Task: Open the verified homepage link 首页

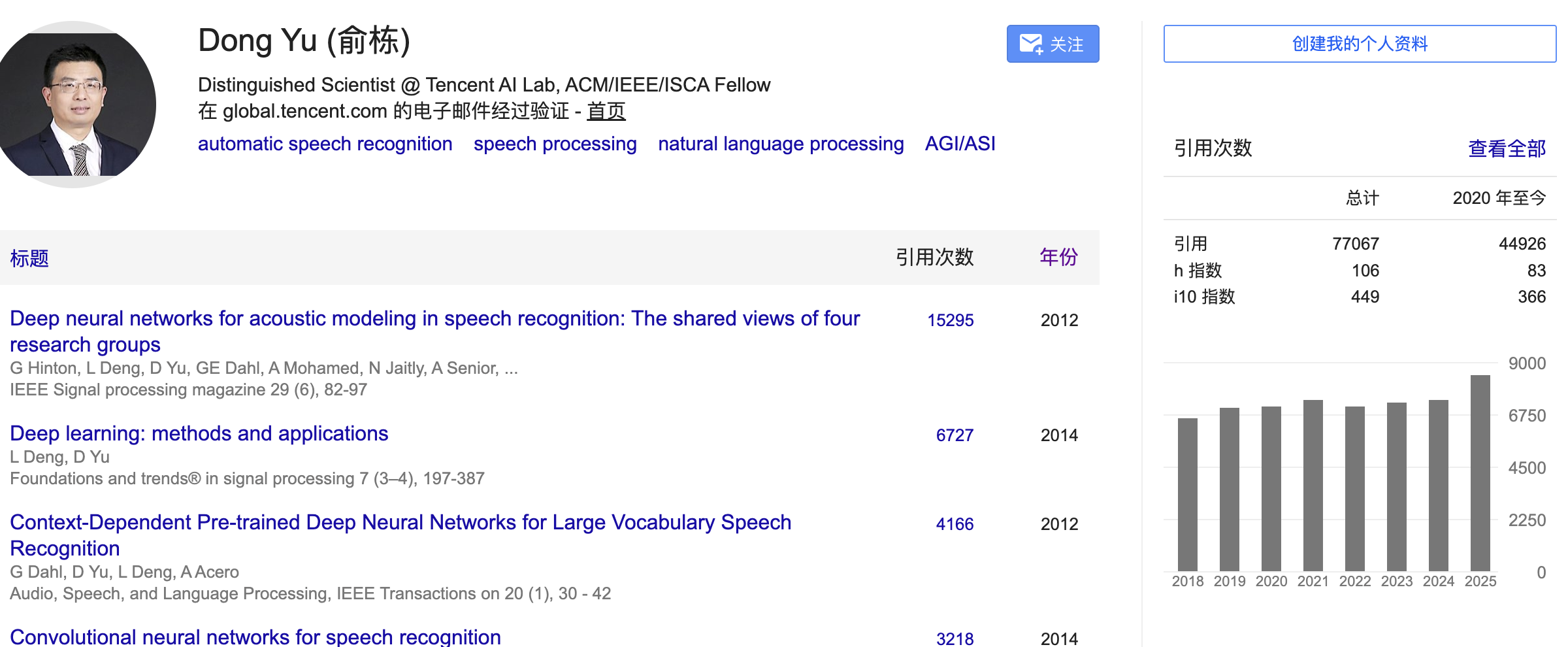Action: [606, 111]
